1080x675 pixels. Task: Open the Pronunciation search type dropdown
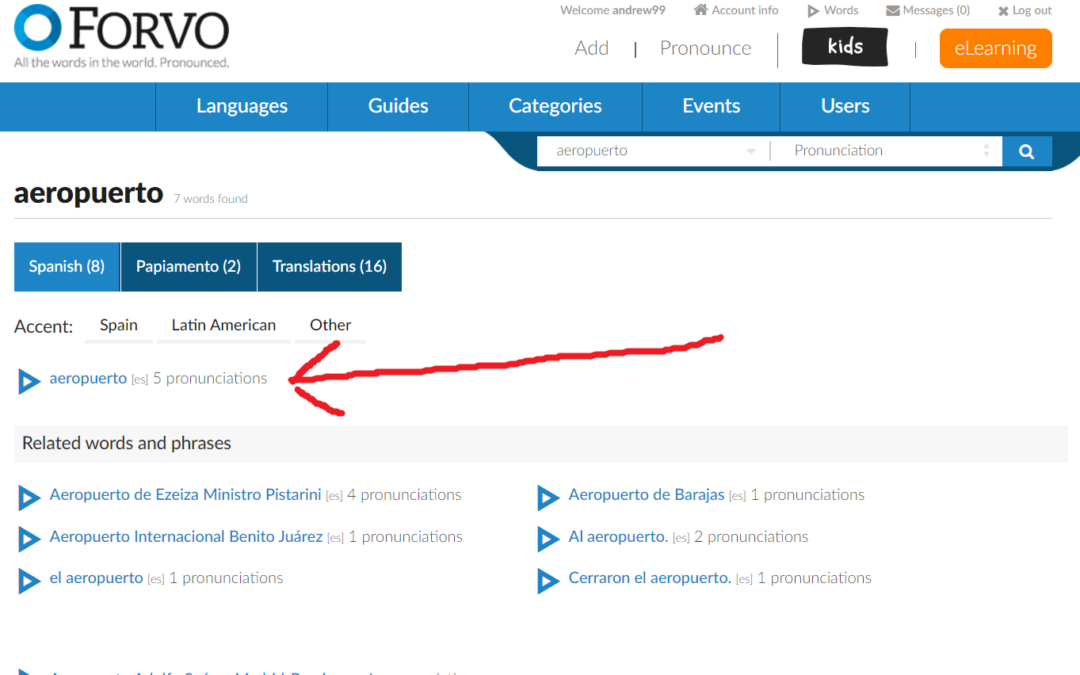(892, 151)
